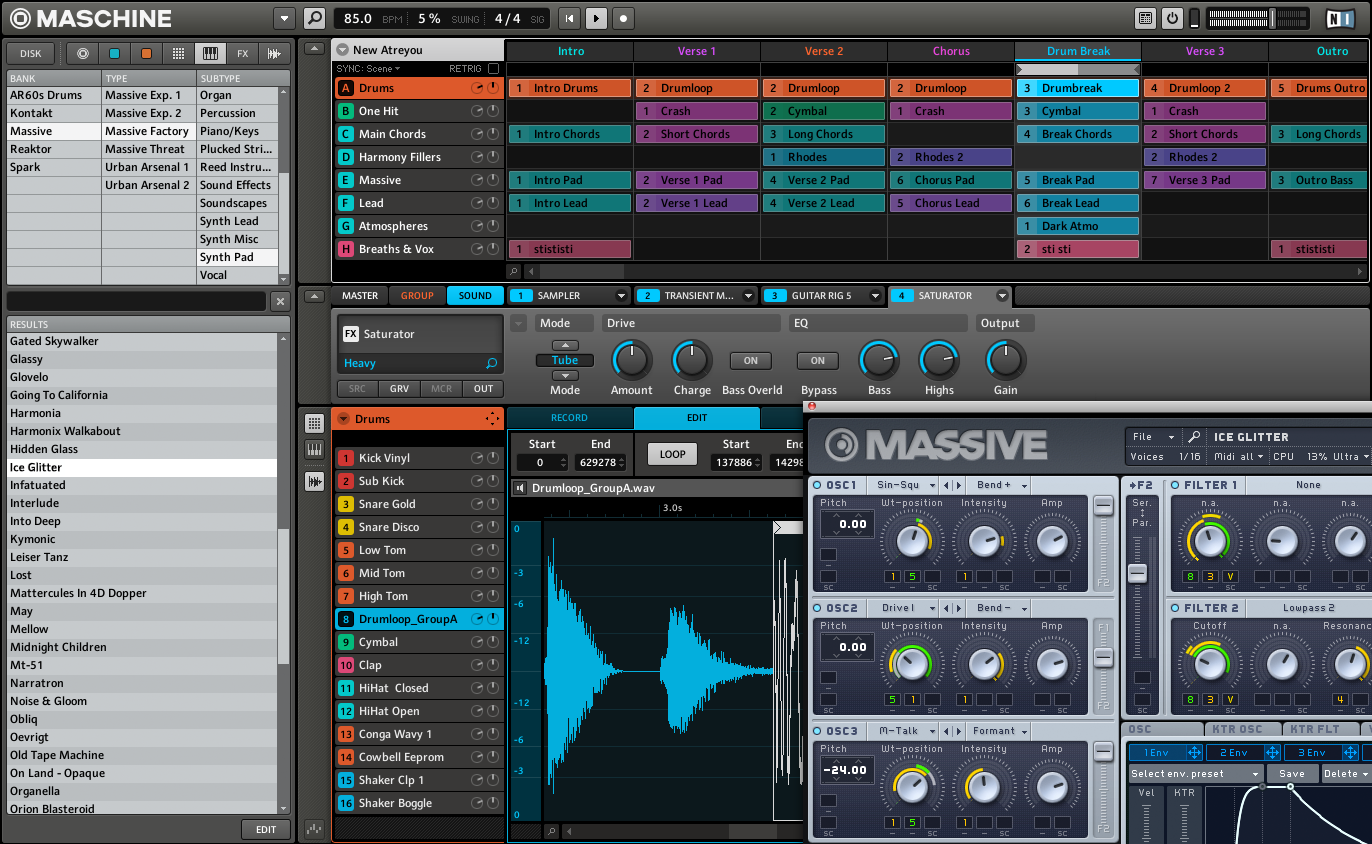
Task: Select the Drumbreak pattern in the Drums row
Action: (1077, 88)
